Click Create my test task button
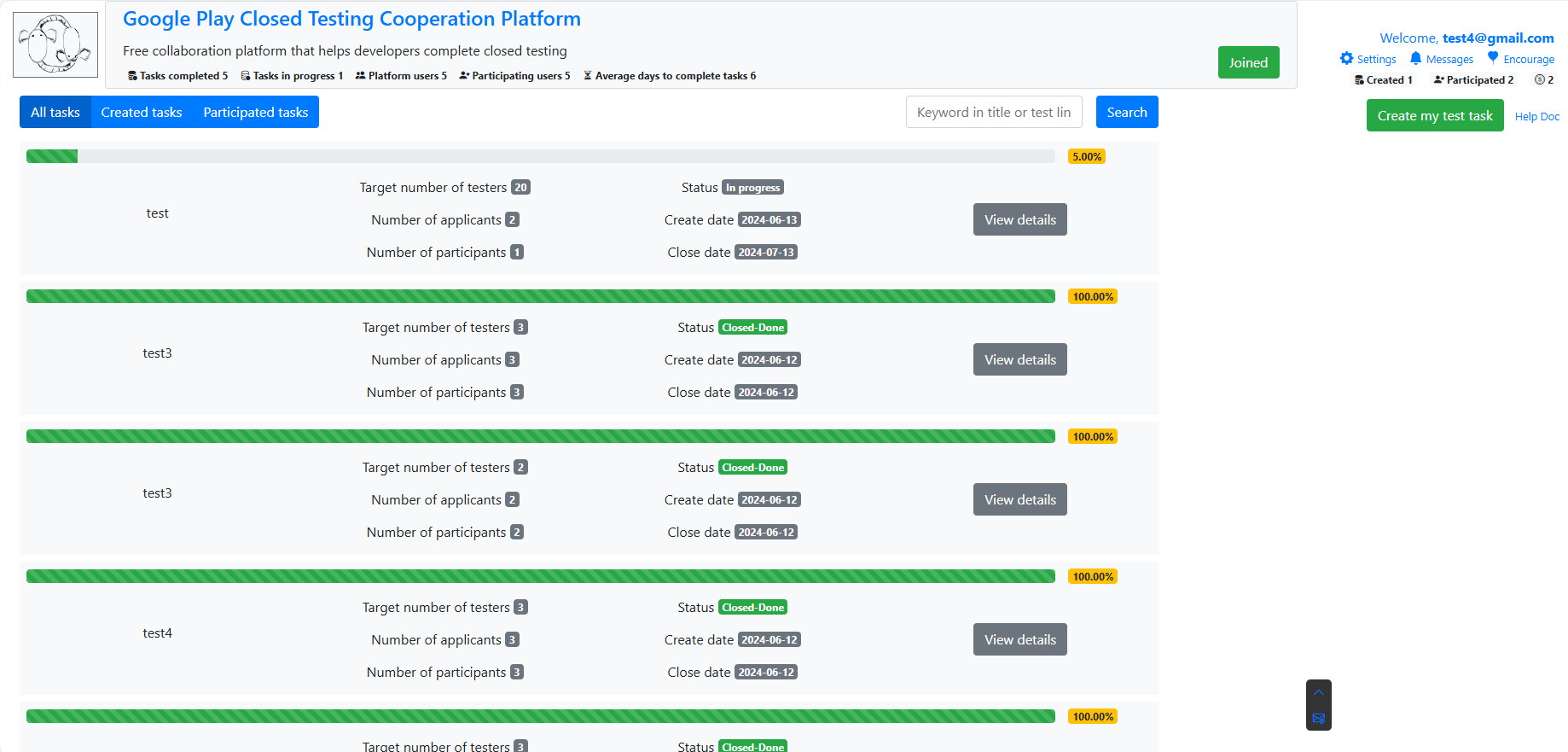Screen dimensions: 1568x752 point(1435,115)
